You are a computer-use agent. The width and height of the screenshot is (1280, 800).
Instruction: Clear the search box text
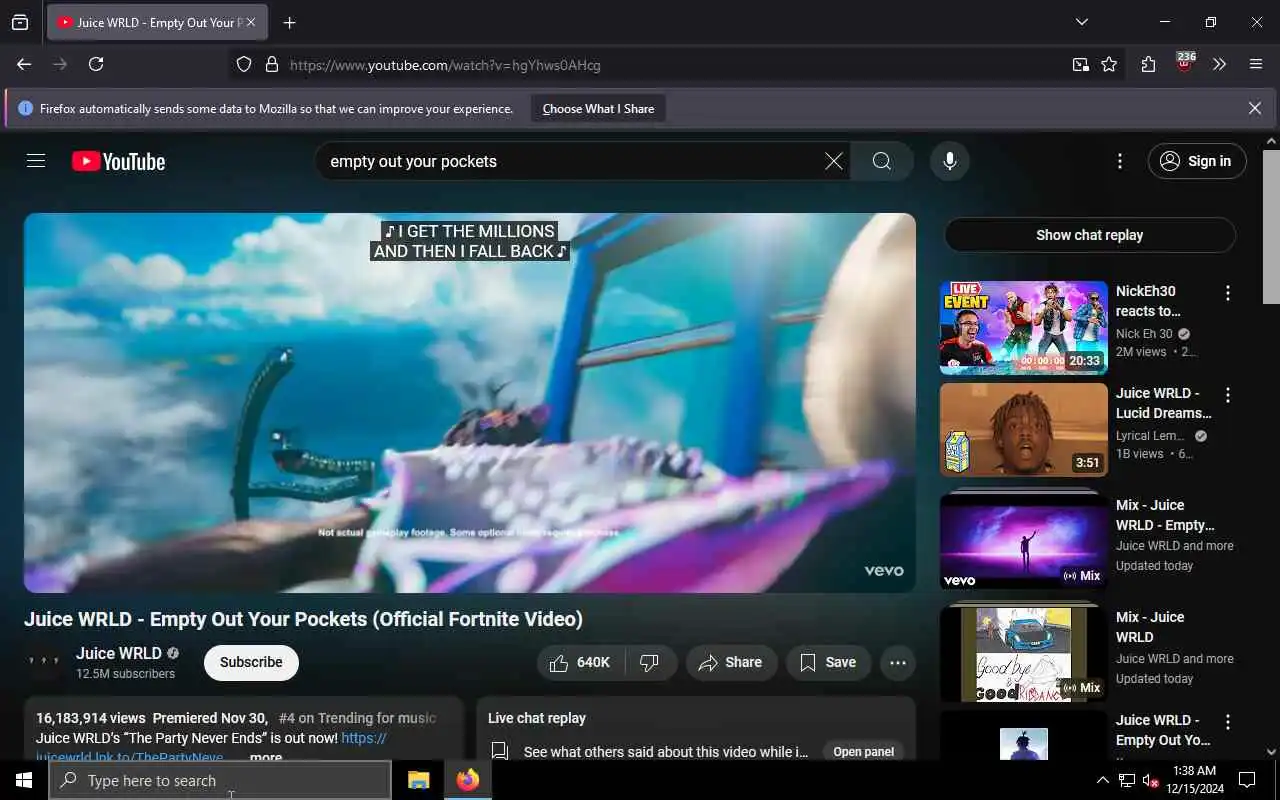coord(833,161)
